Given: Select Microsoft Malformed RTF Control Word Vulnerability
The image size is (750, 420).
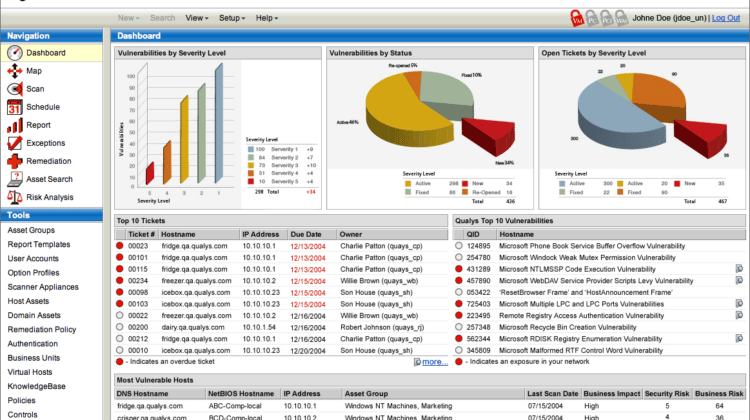Looking at the screenshot, I should tap(581, 351).
